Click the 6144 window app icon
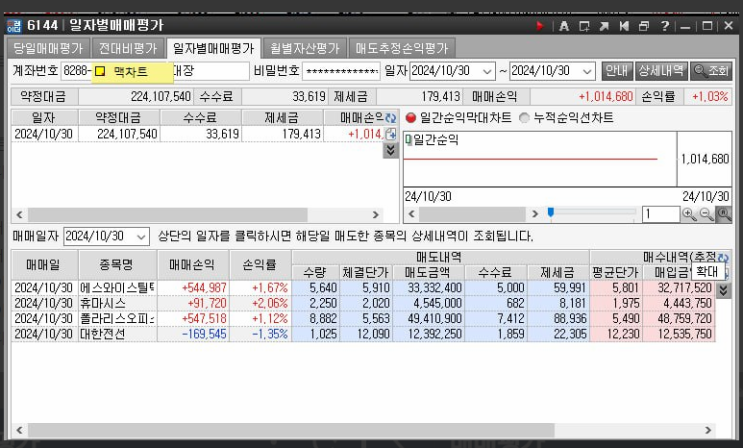743x448 pixels. [14, 26]
